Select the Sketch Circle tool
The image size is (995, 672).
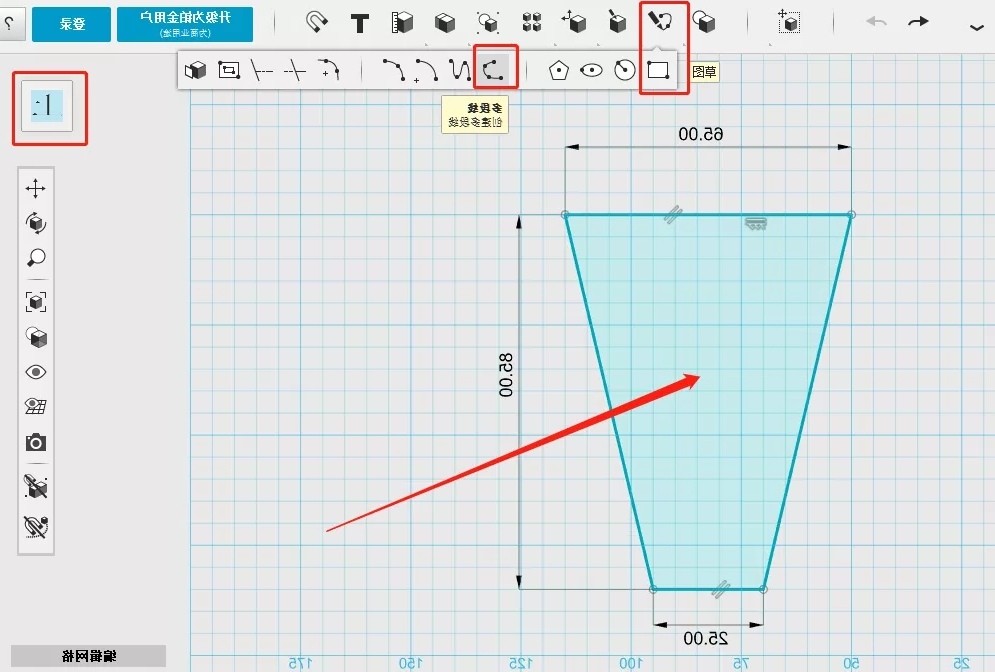pos(625,70)
